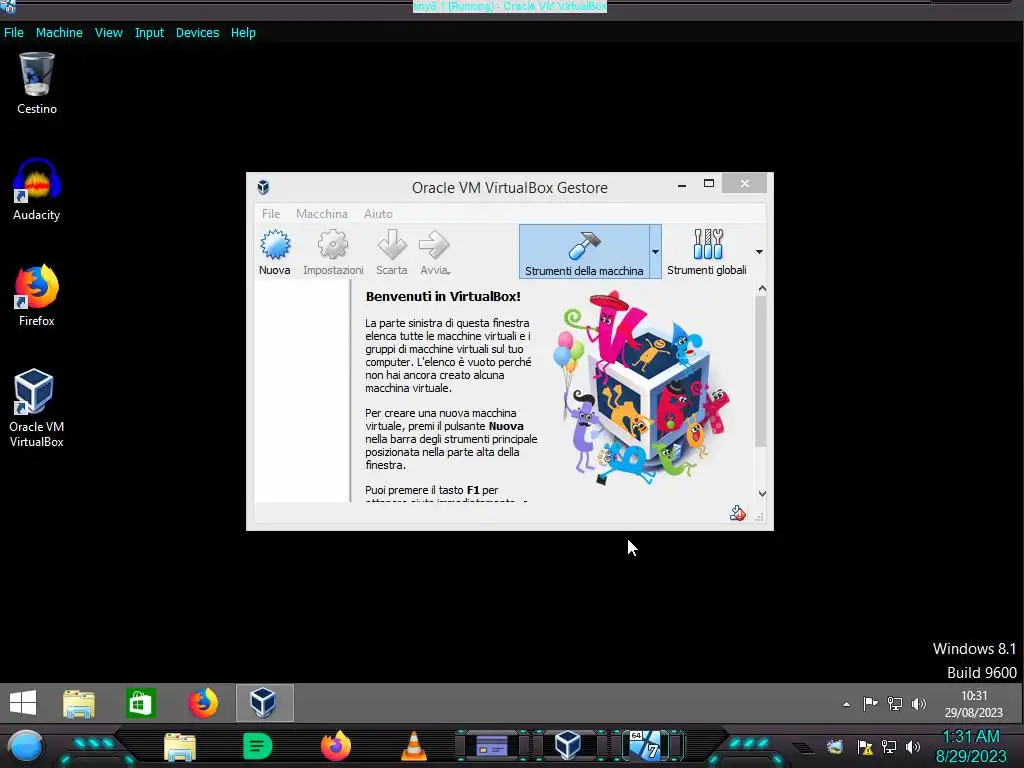Open File Explorer on guest taskbar
Screen dimensions: 1024x768
[x=79, y=703]
